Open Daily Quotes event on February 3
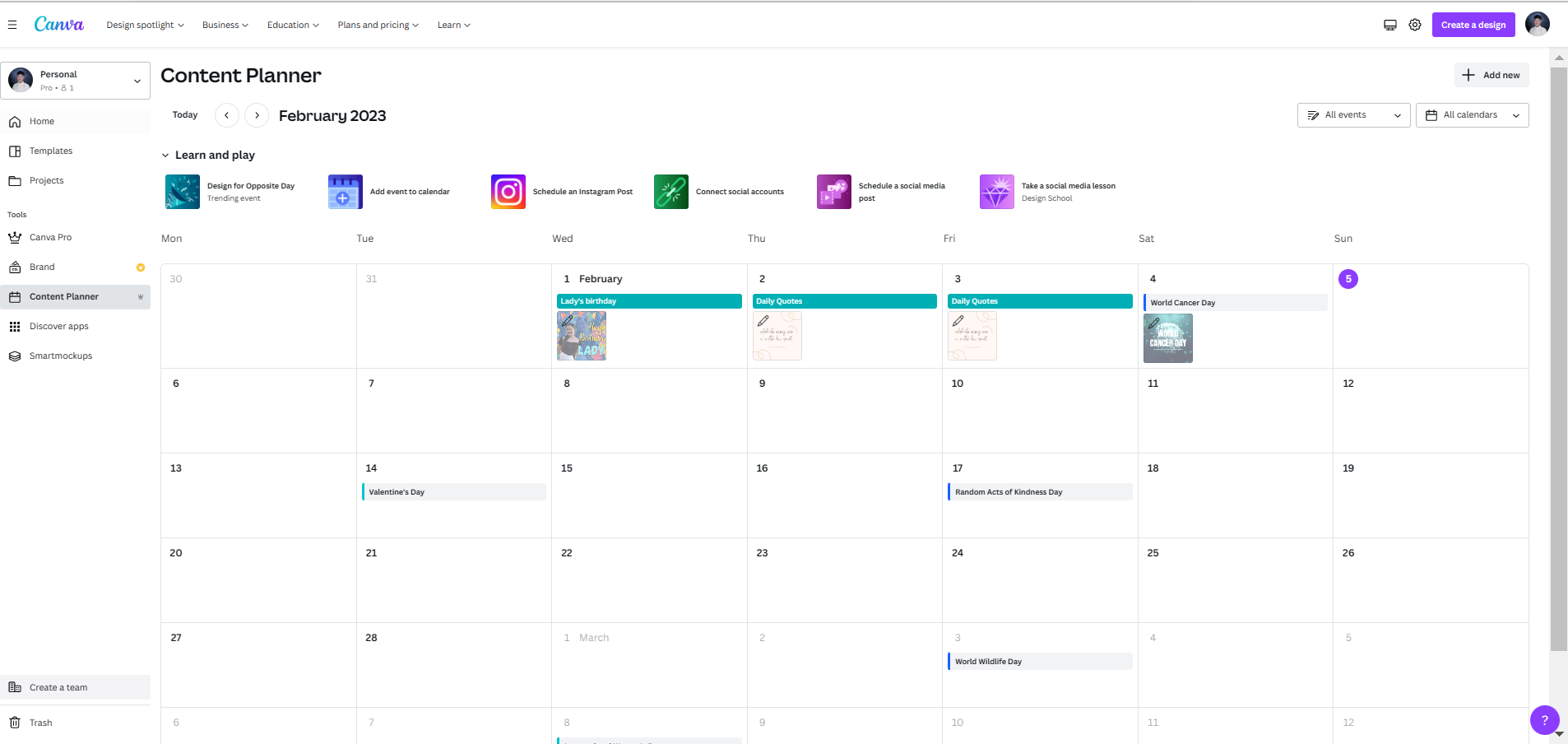1568x744 pixels. [x=1040, y=301]
